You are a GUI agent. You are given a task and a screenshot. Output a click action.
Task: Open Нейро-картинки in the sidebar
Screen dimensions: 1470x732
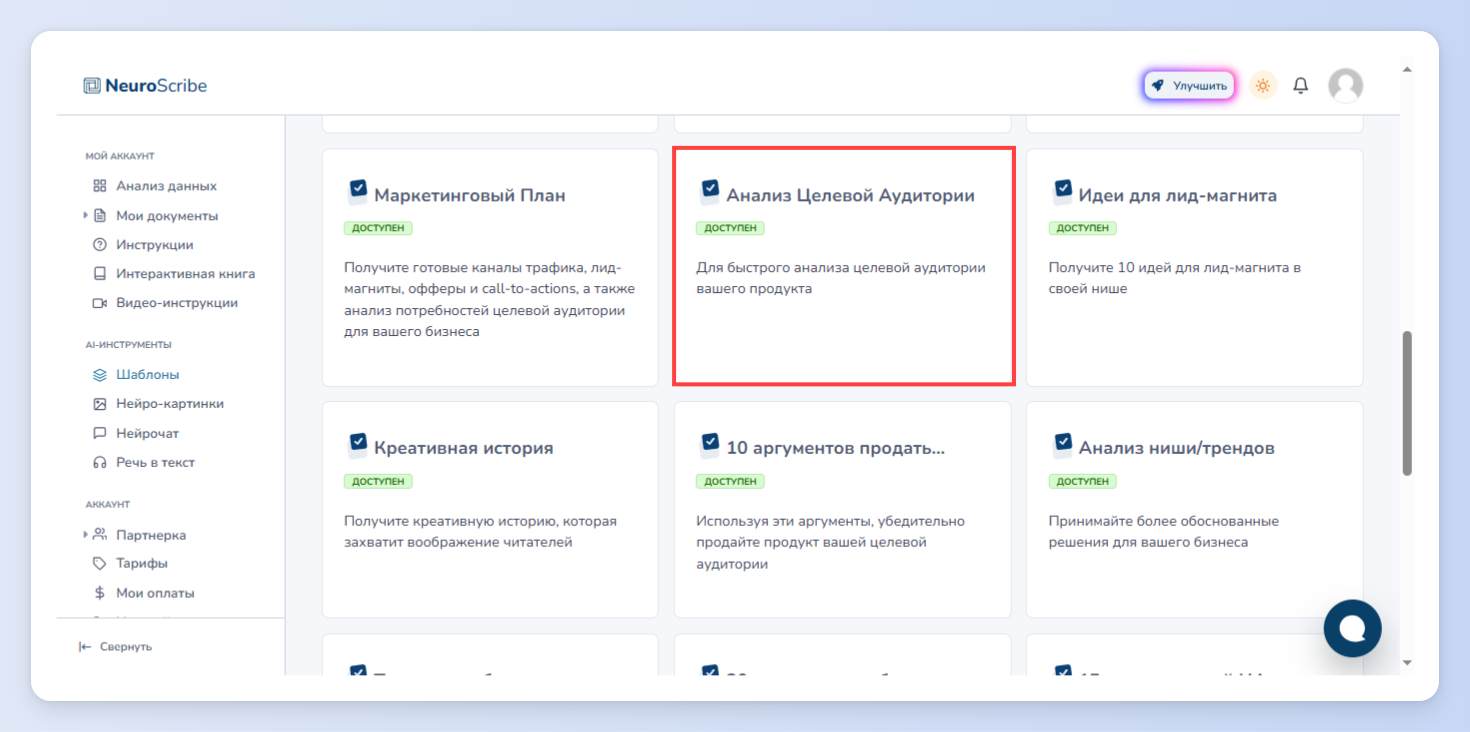click(170, 404)
